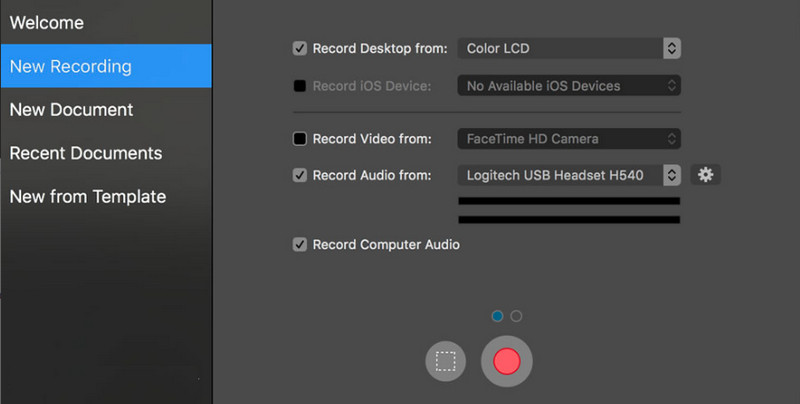Tick the Record iOS Device checkbox

pos(300,86)
